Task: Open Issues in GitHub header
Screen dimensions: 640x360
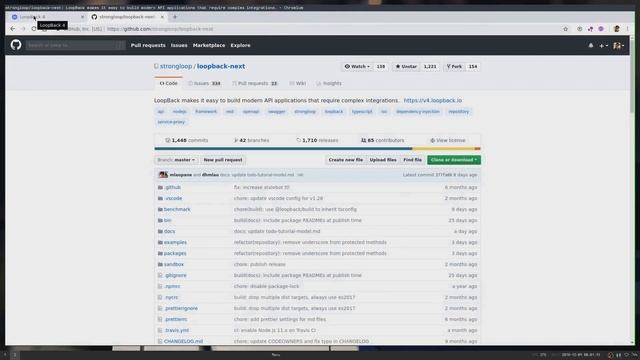Action: click(x=179, y=45)
